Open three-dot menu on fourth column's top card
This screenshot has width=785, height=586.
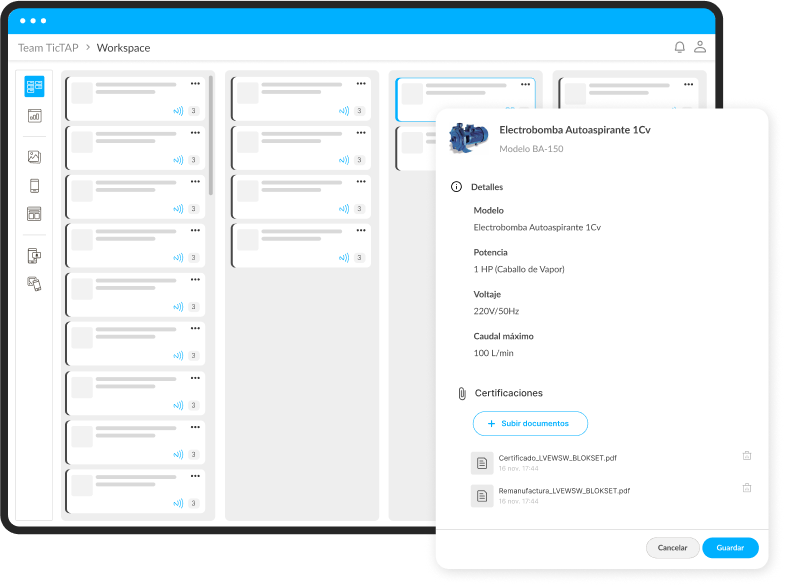coord(687,84)
